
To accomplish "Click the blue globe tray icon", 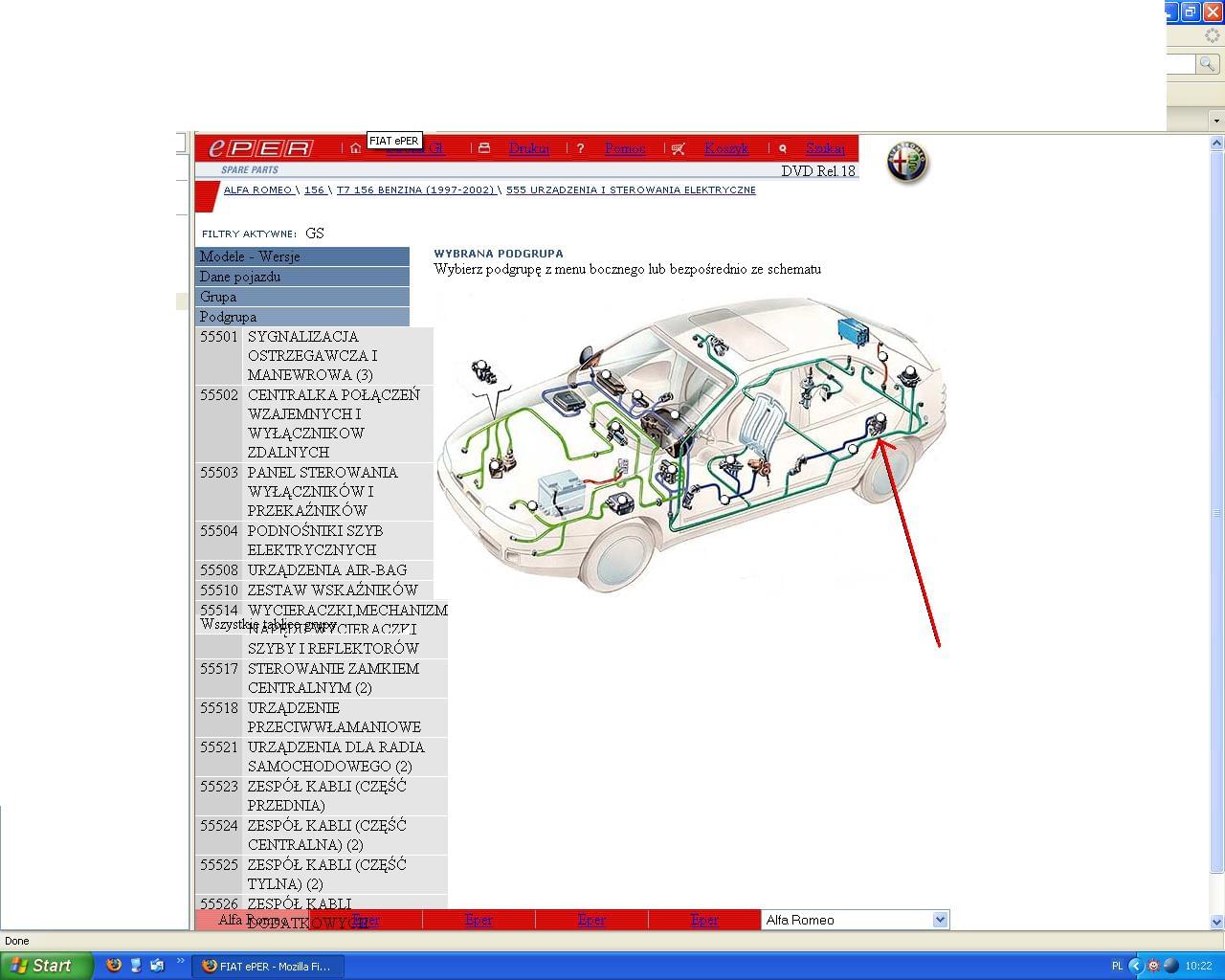I will [x=1170, y=966].
